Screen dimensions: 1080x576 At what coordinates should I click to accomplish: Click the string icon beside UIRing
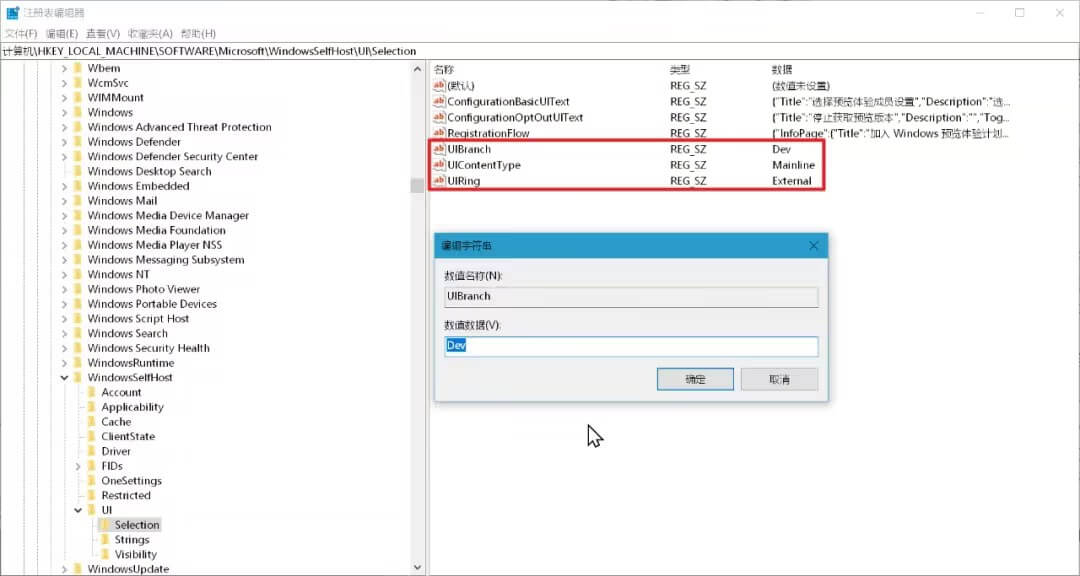coord(438,181)
